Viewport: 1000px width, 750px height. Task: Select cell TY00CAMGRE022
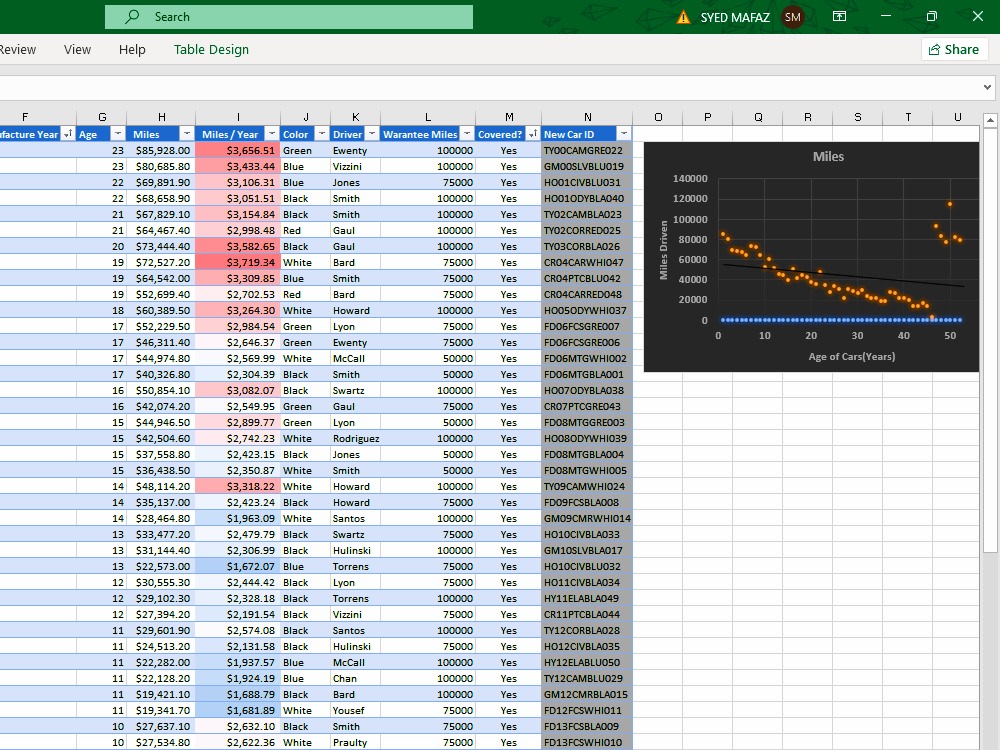587,151
